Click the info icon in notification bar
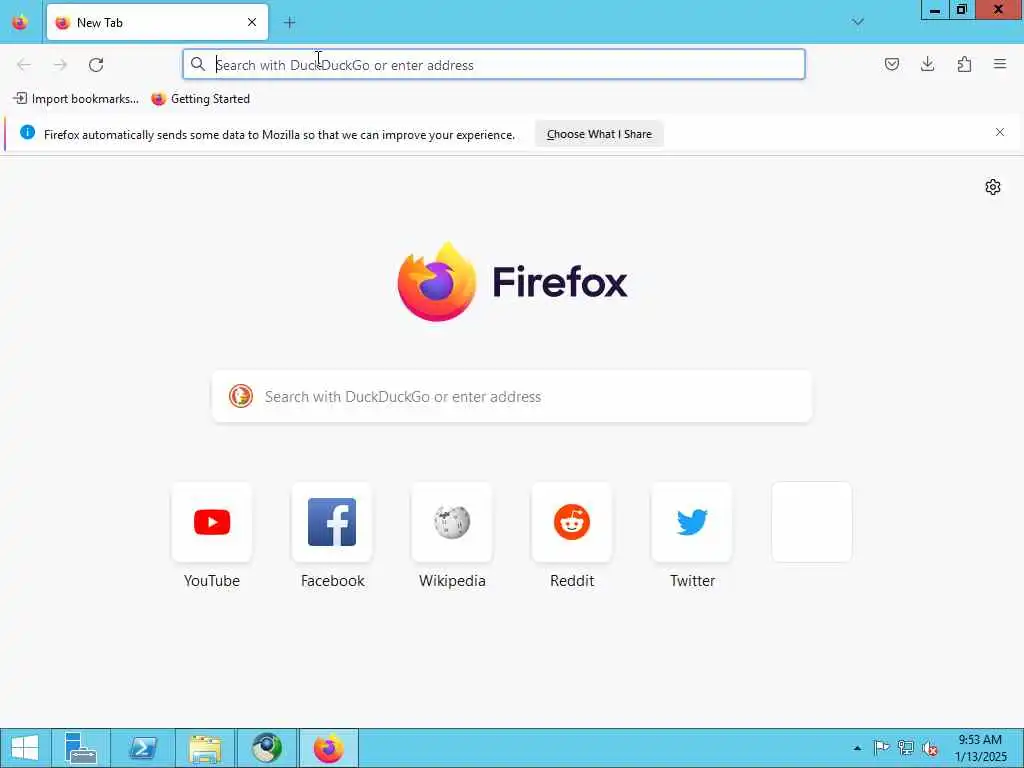1024x768 pixels. (27, 132)
